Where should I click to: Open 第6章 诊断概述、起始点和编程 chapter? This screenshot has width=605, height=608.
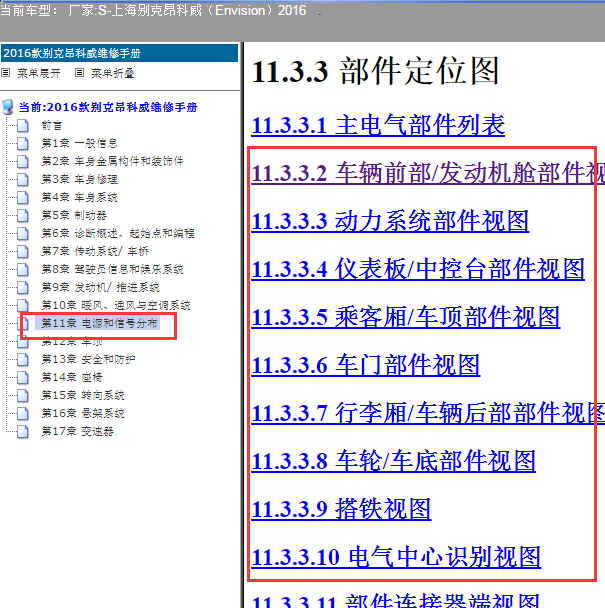(x=118, y=233)
